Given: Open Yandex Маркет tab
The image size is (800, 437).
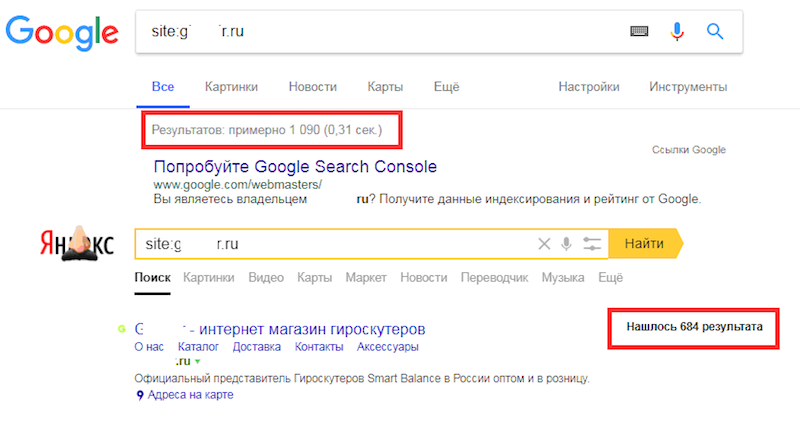Looking at the screenshot, I should click(x=366, y=277).
